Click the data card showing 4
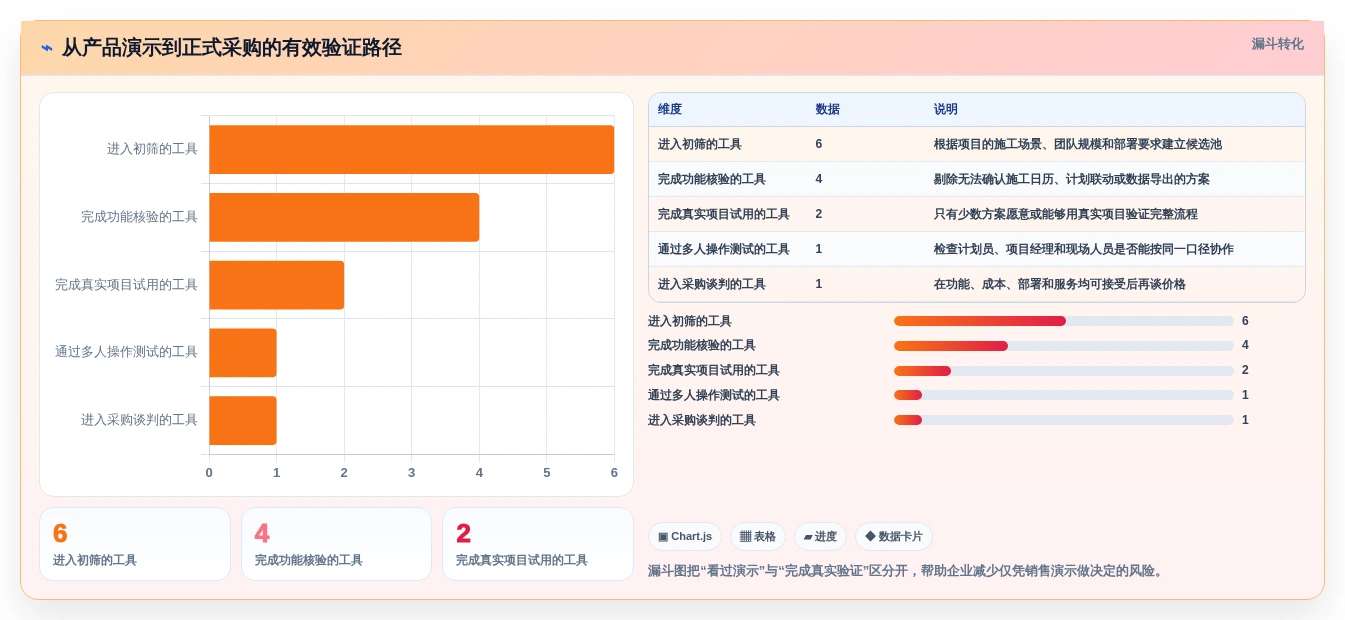The width and height of the screenshot is (1345, 620). click(x=336, y=544)
